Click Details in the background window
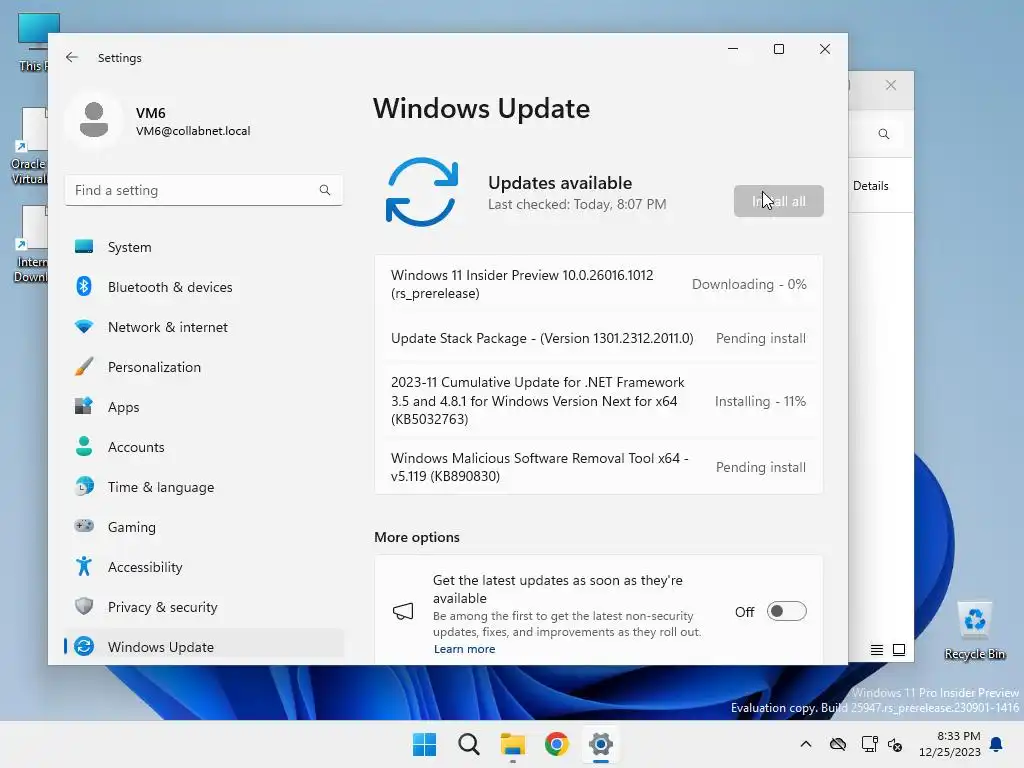1024x768 pixels. [x=871, y=185]
